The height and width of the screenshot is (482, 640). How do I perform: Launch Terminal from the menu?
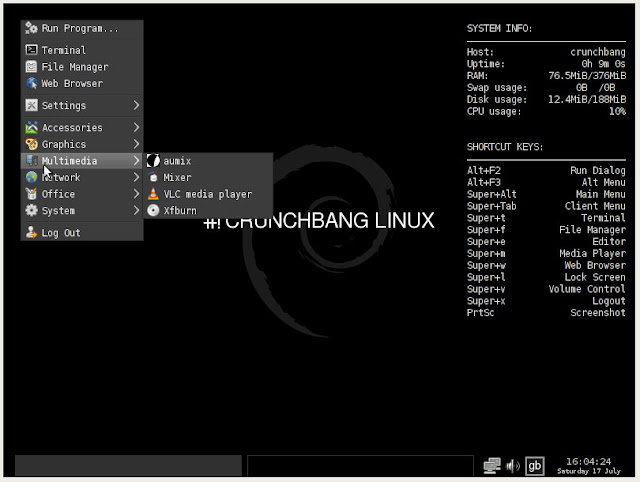[82, 50]
